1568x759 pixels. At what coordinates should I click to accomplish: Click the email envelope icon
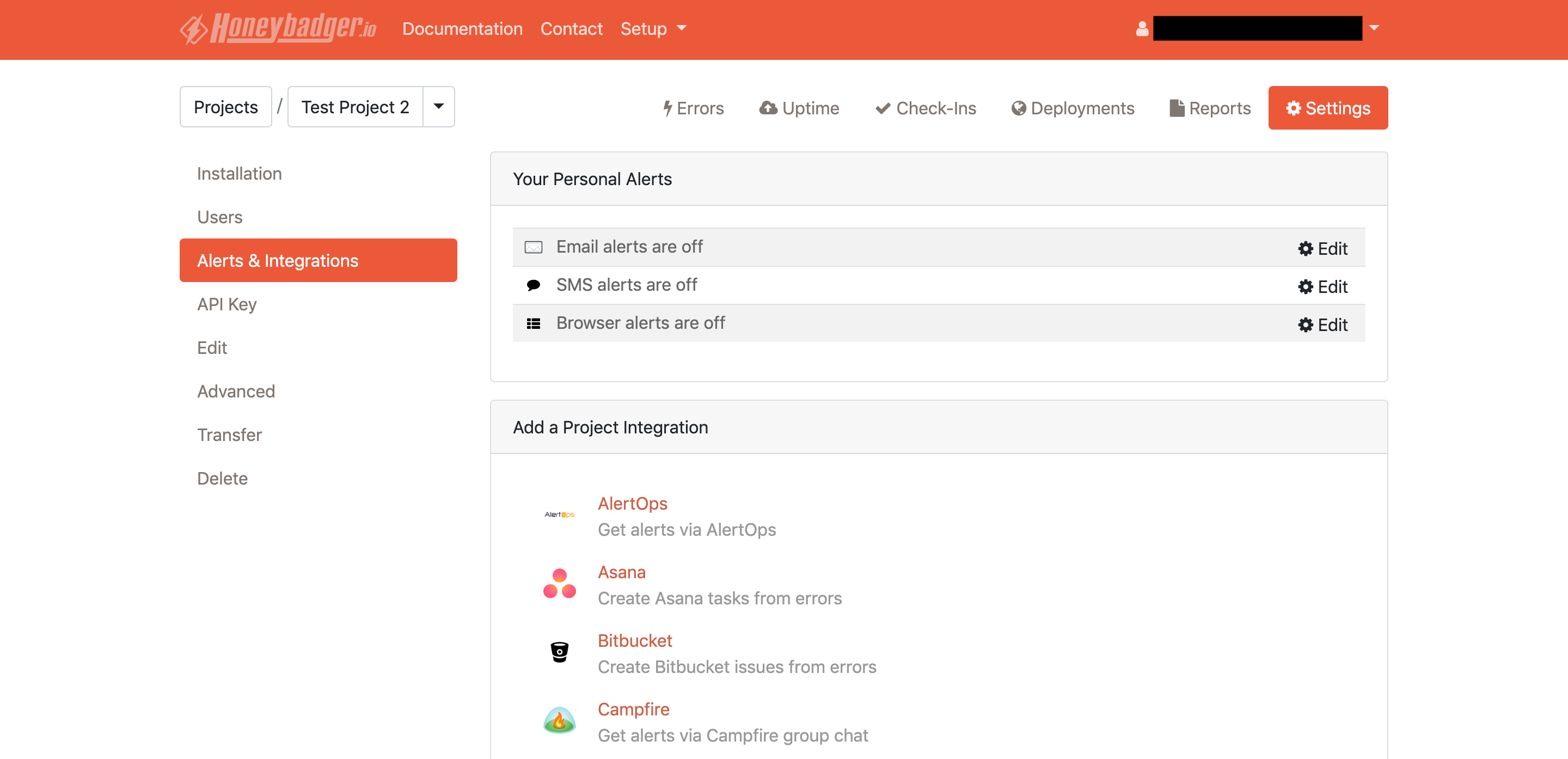(533, 247)
